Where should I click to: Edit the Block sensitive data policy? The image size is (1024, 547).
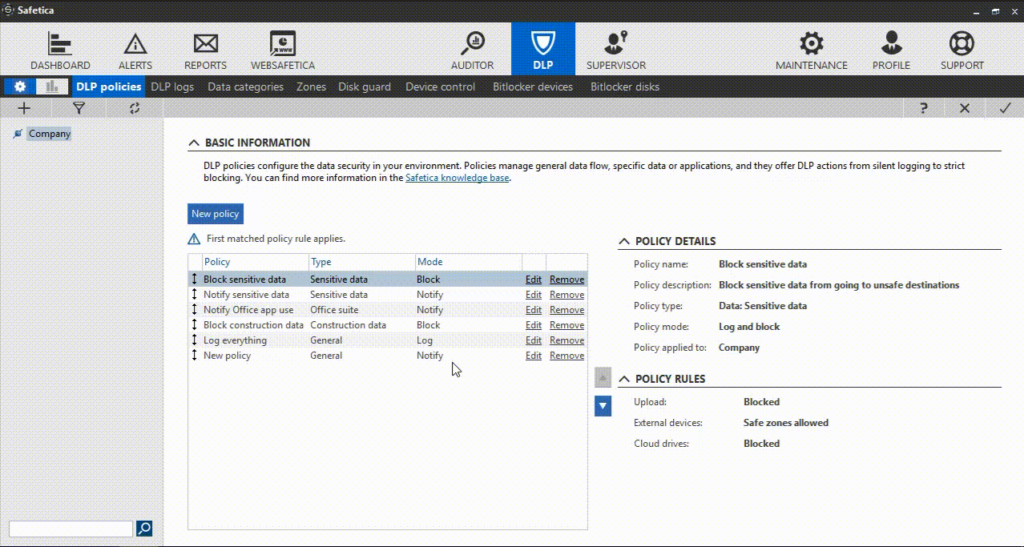pos(534,279)
